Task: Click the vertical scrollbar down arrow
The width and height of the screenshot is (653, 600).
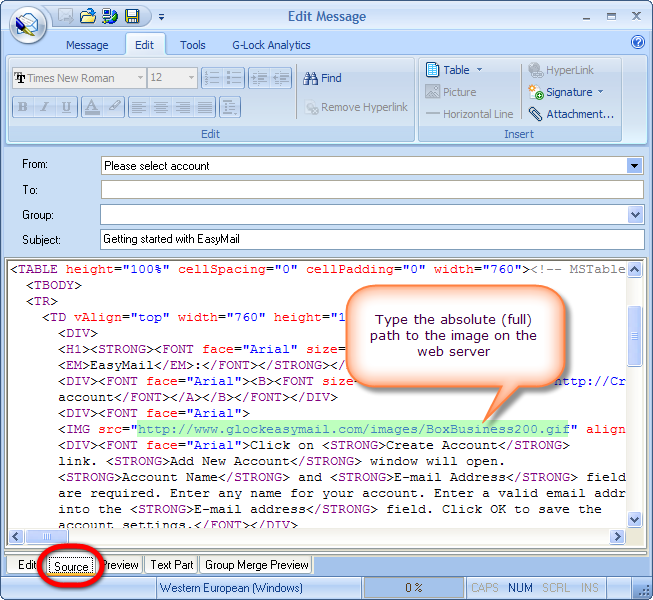Action: 634,519
